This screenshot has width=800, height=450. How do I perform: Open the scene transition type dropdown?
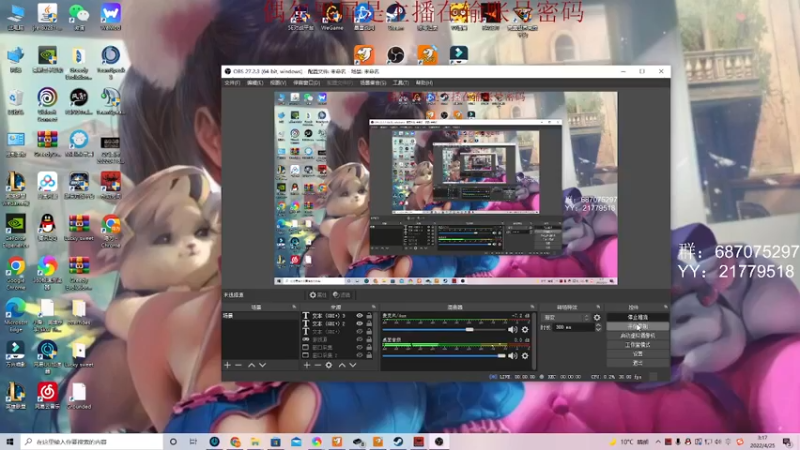coord(566,317)
